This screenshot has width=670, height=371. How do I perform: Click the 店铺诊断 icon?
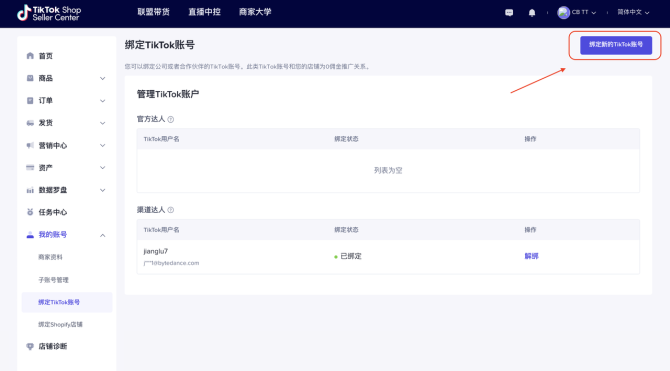[x=30, y=346]
